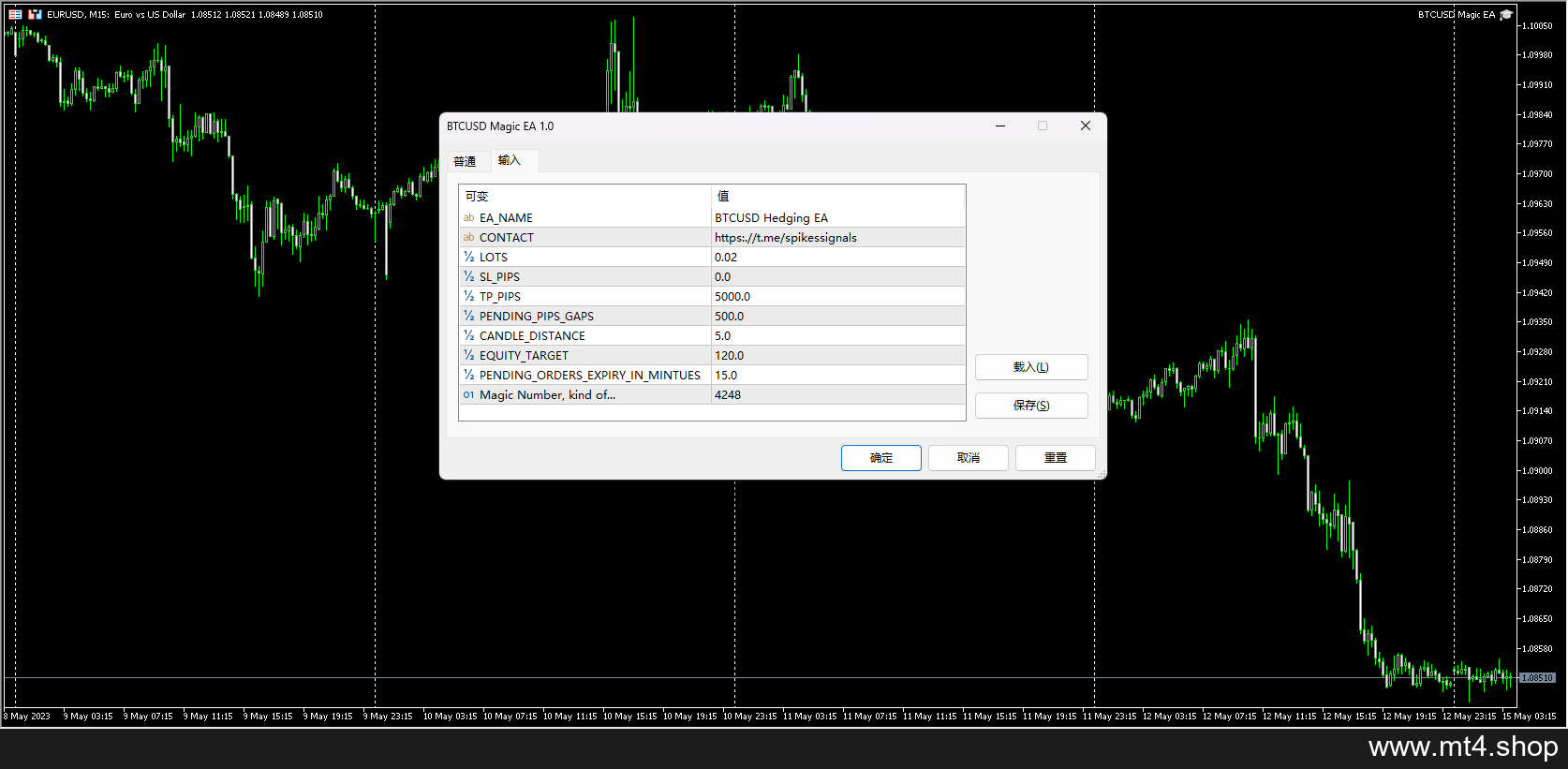Click the 取消 button

969,458
